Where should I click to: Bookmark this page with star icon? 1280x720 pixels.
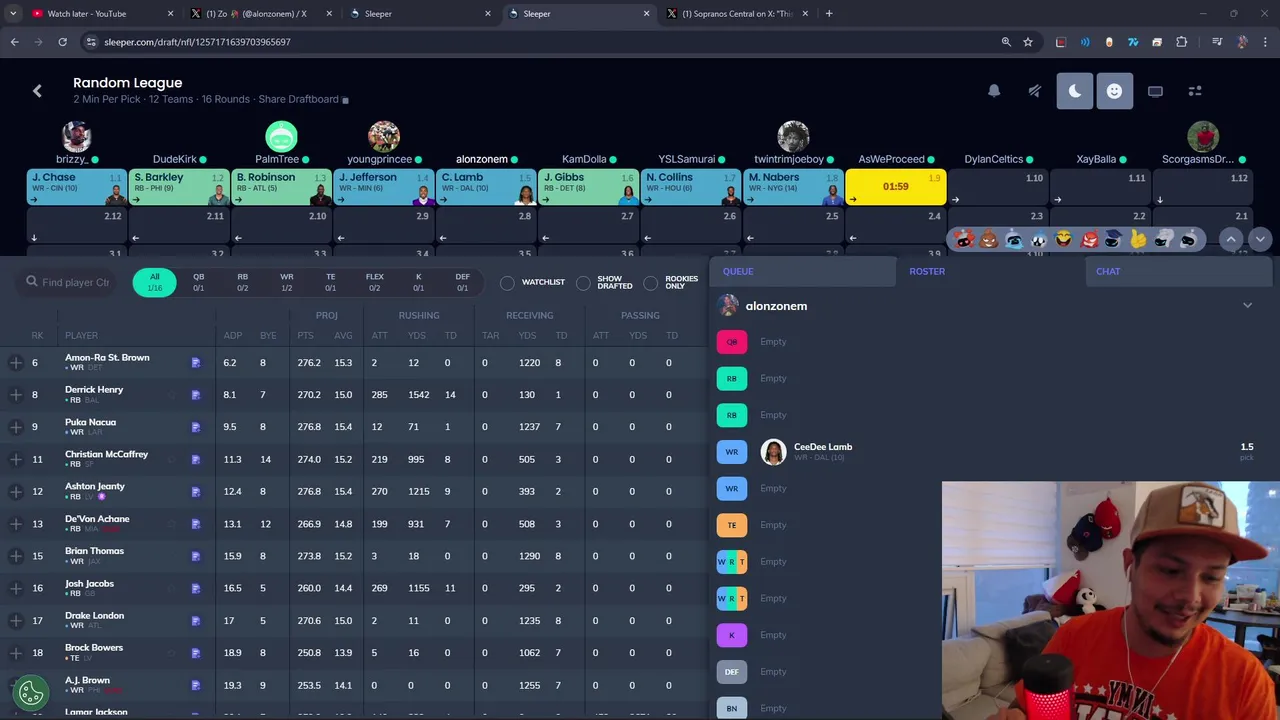point(1028,42)
